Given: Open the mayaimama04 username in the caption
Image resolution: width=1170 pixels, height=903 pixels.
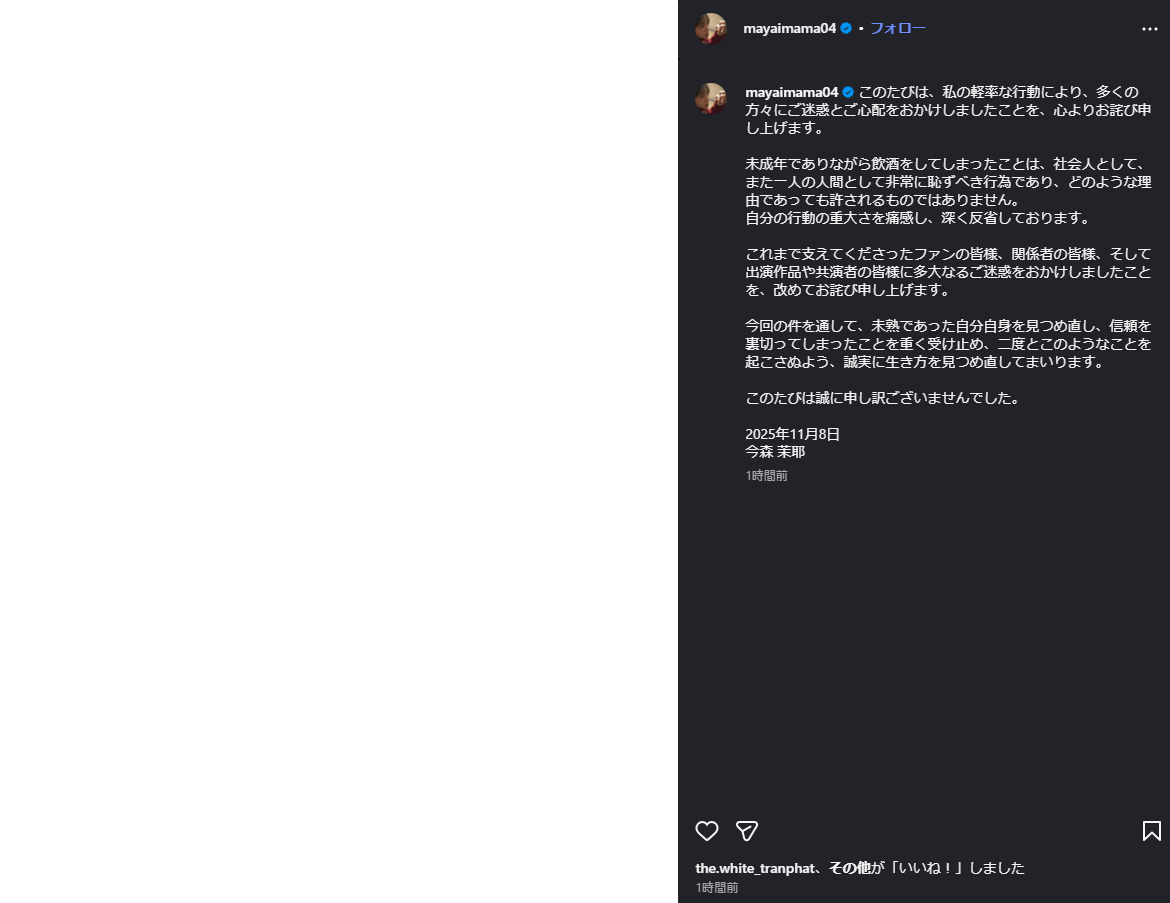Looking at the screenshot, I should (x=792, y=93).
